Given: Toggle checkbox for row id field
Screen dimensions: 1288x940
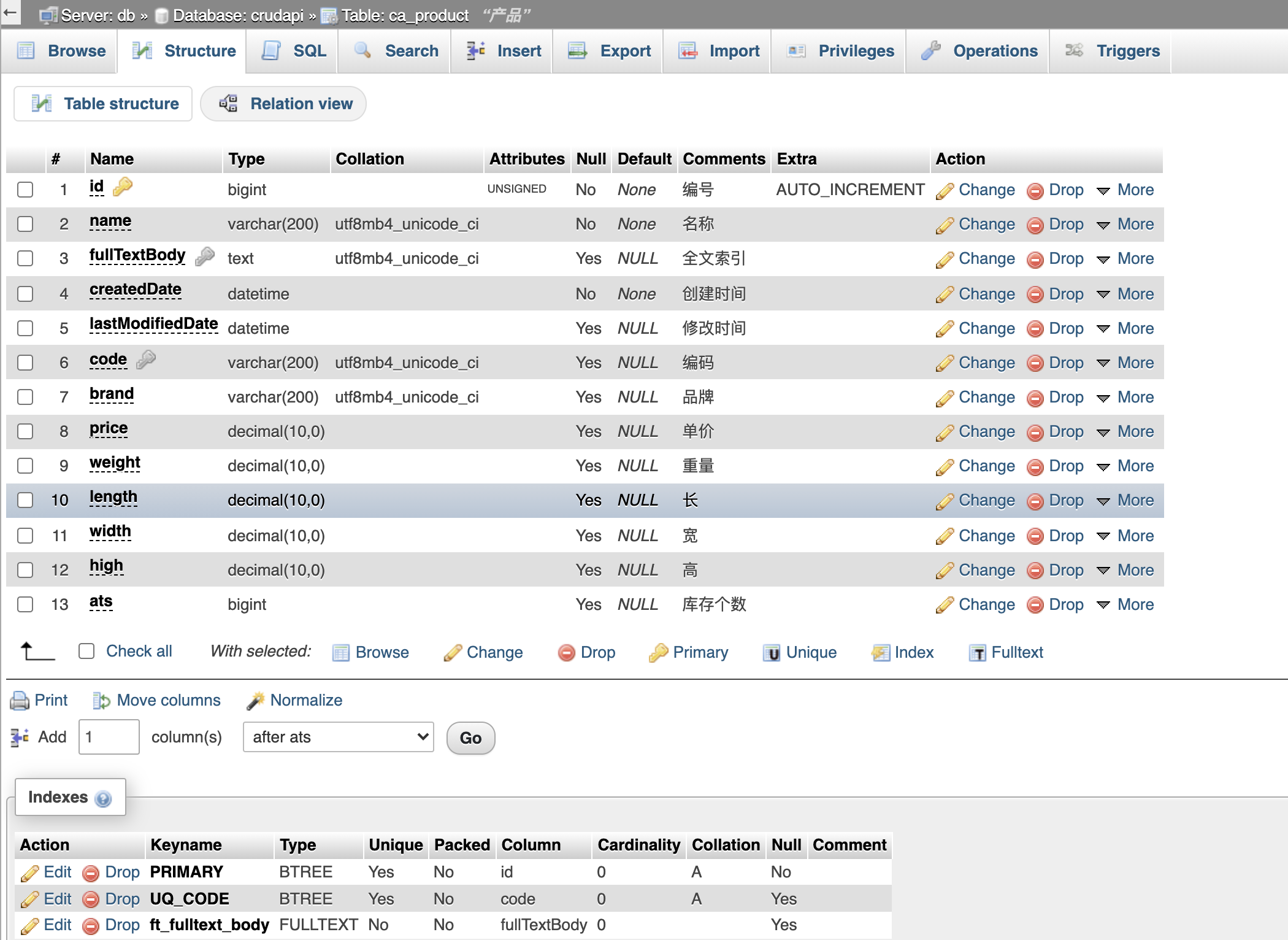Looking at the screenshot, I should (27, 189).
